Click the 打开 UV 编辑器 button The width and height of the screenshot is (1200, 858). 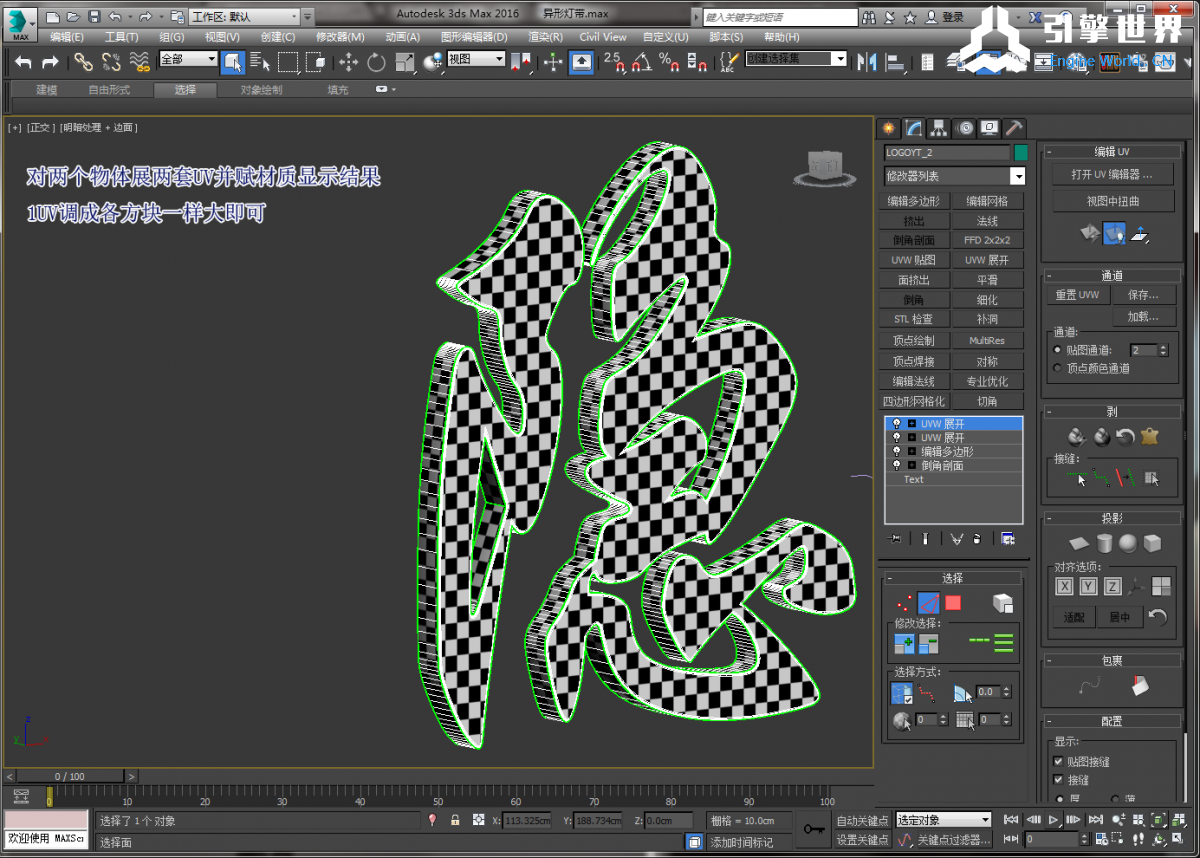tap(1112, 174)
